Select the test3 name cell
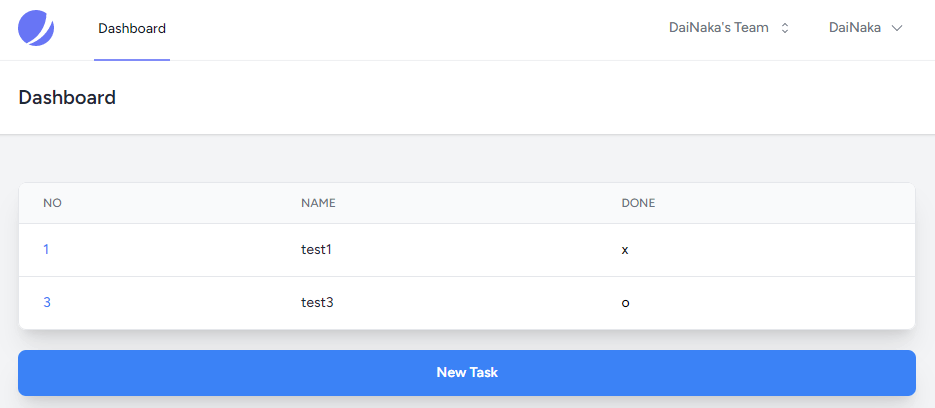This screenshot has width=935, height=408. (317, 302)
